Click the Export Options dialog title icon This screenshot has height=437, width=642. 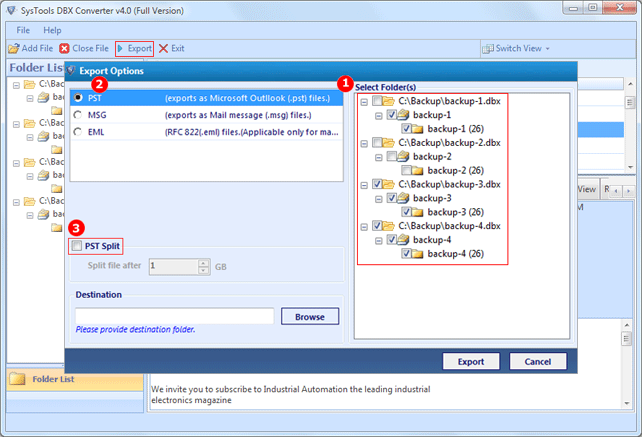(x=71, y=70)
